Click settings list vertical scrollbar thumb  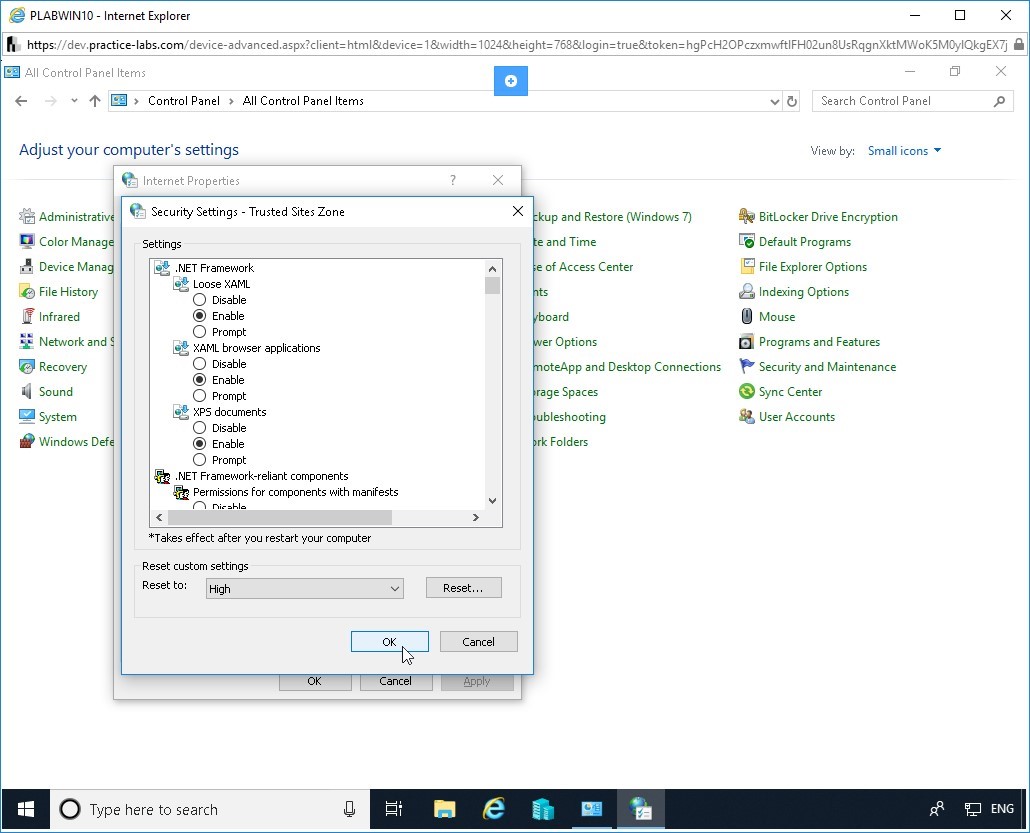click(x=493, y=285)
